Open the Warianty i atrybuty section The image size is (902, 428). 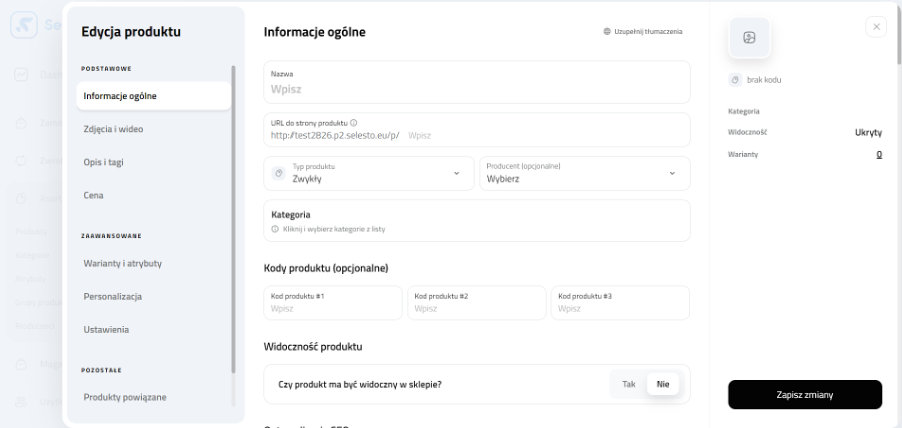click(123, 263)
